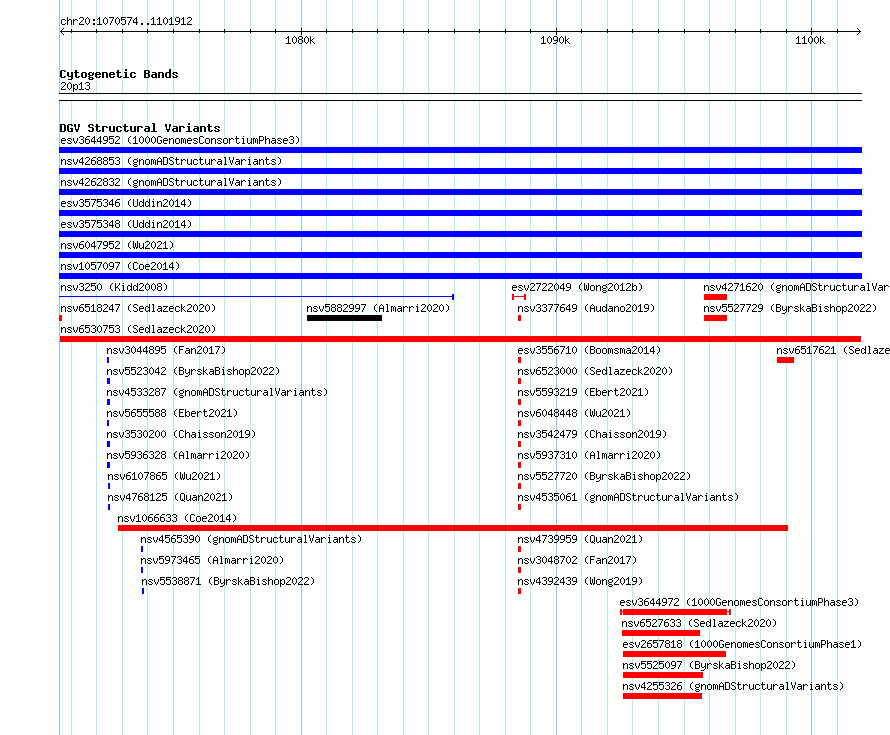Select nsv6048448 (Wu2021) label

pyautogui.click(x=574, y=413)
